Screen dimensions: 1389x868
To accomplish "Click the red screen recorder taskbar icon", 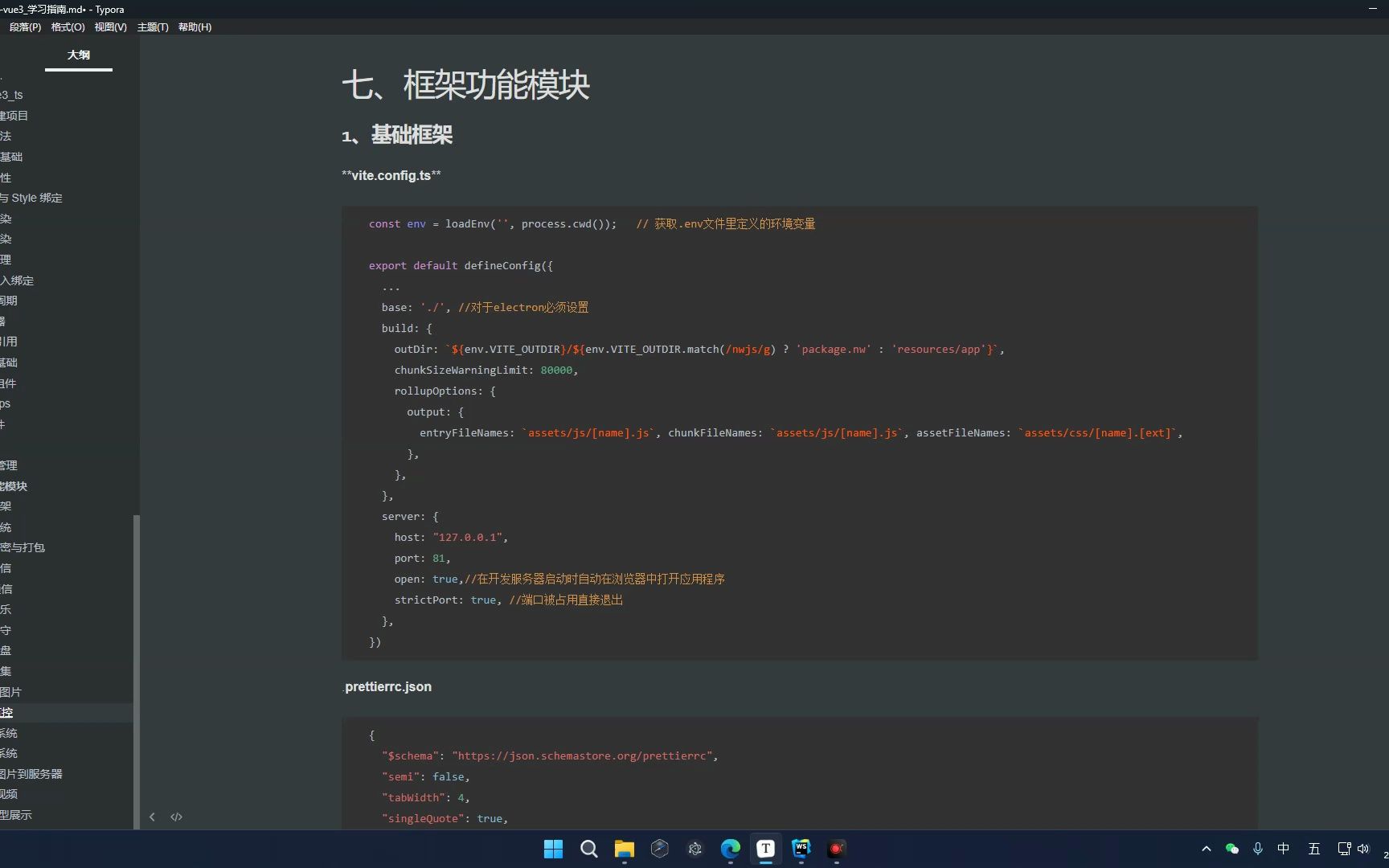I will click(836, 849).
